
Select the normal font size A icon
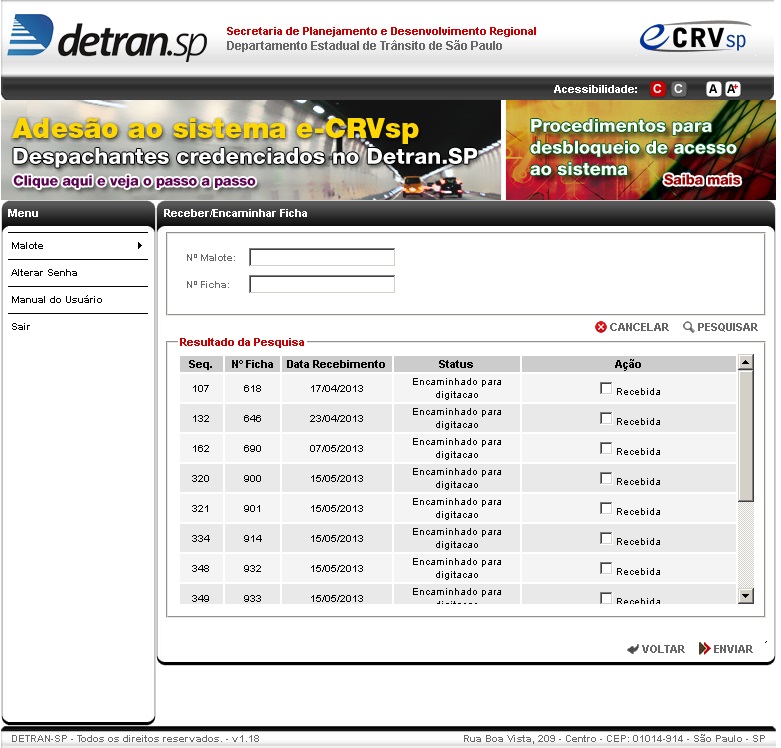(713, 89)
